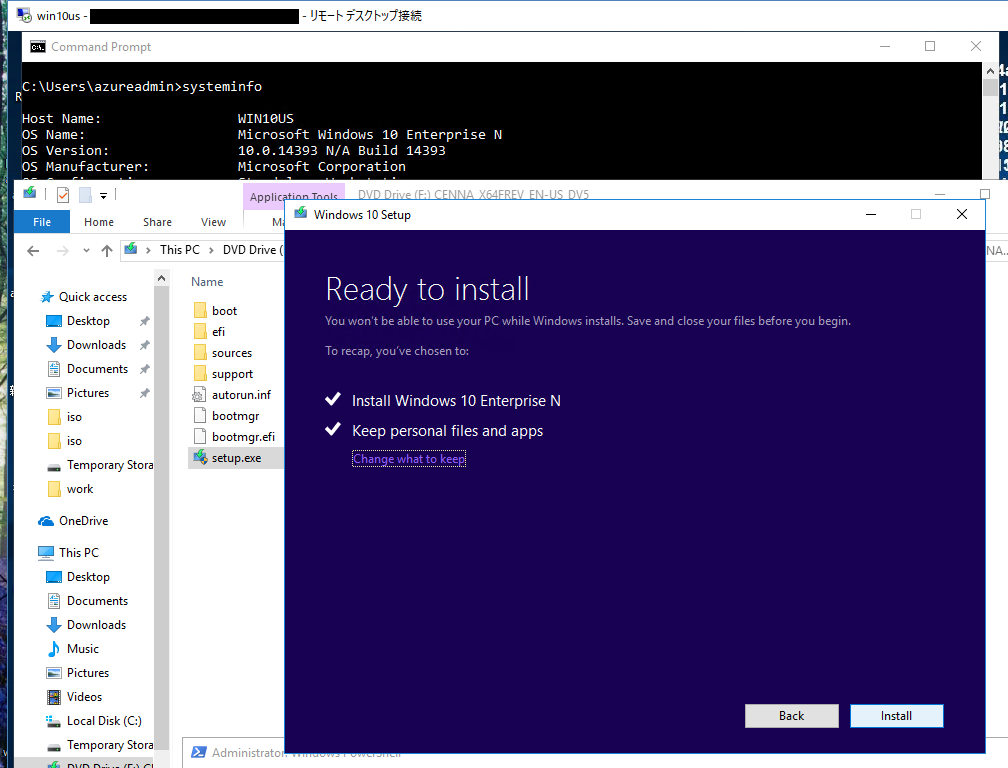Viewport: 1008px width, 768px height.
Task: Open Pictures under This PC
Action: 87,673
